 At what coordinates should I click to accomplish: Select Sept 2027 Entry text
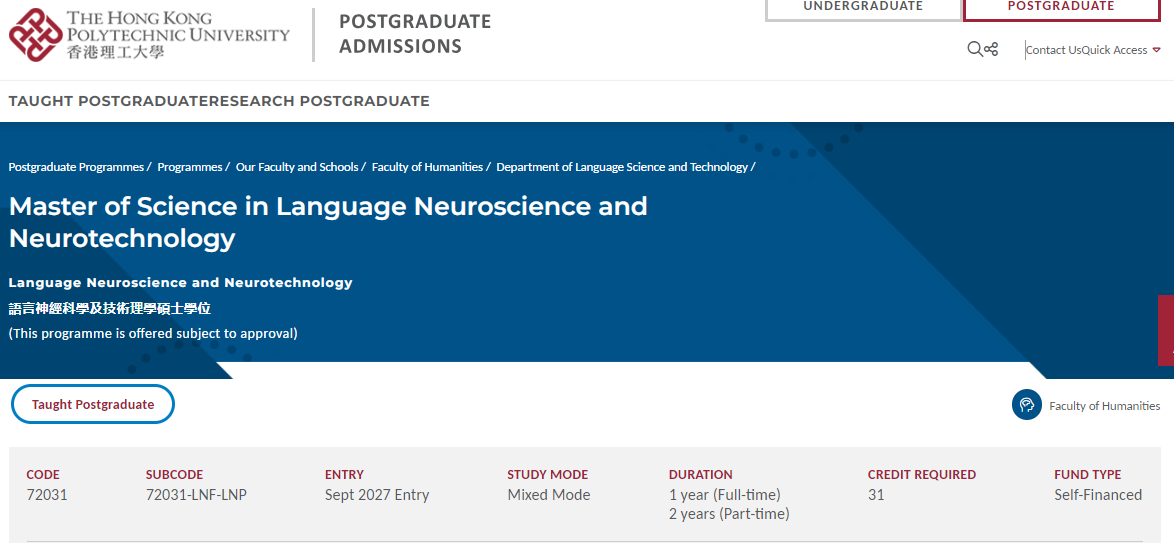click(x=377, y=495)
